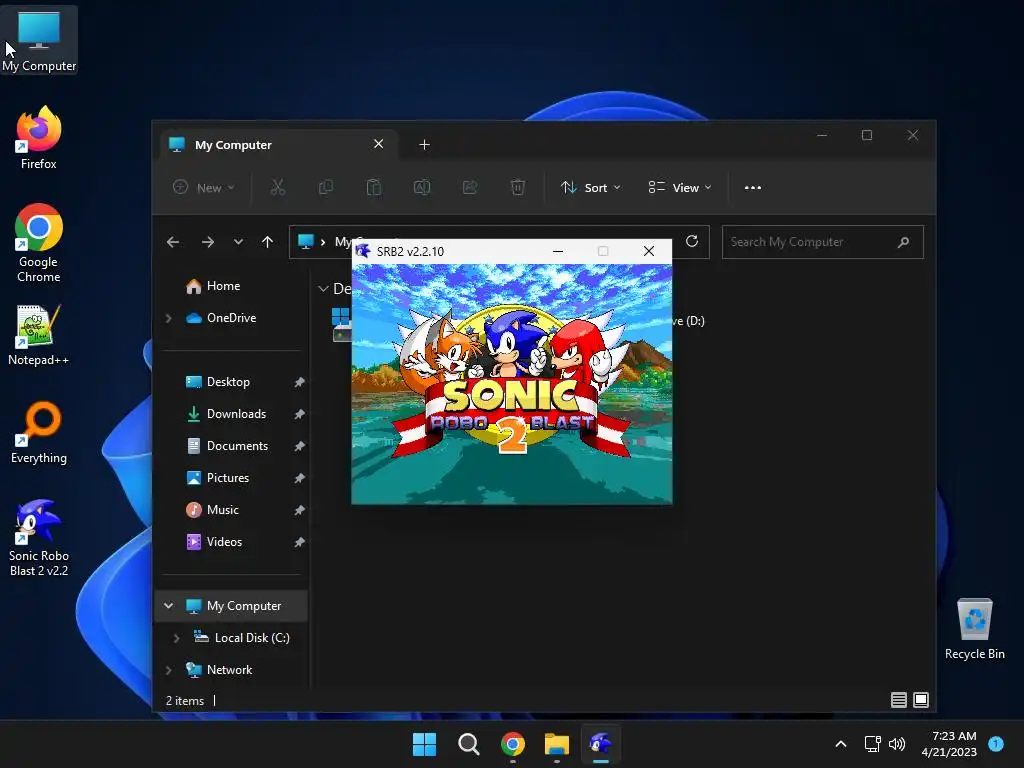Open the recent locations dropdown arrow

coord(238,242)
